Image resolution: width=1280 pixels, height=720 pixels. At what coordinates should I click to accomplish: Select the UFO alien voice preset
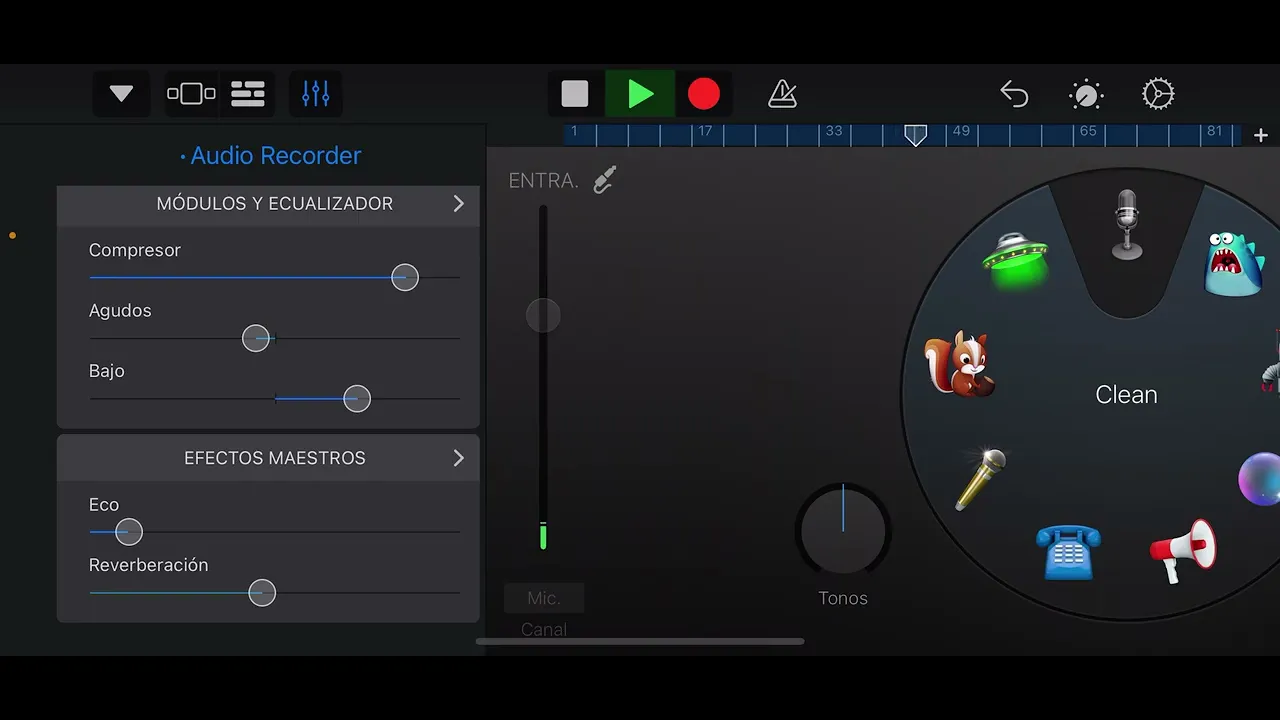point(1015,259)
